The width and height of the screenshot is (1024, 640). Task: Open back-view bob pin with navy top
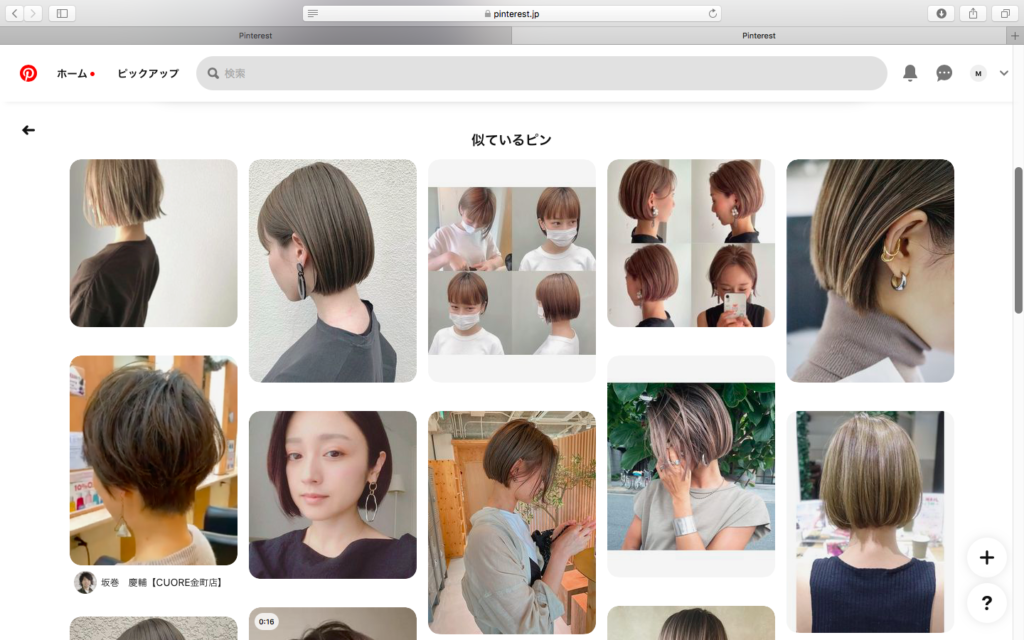click(870, 522)
